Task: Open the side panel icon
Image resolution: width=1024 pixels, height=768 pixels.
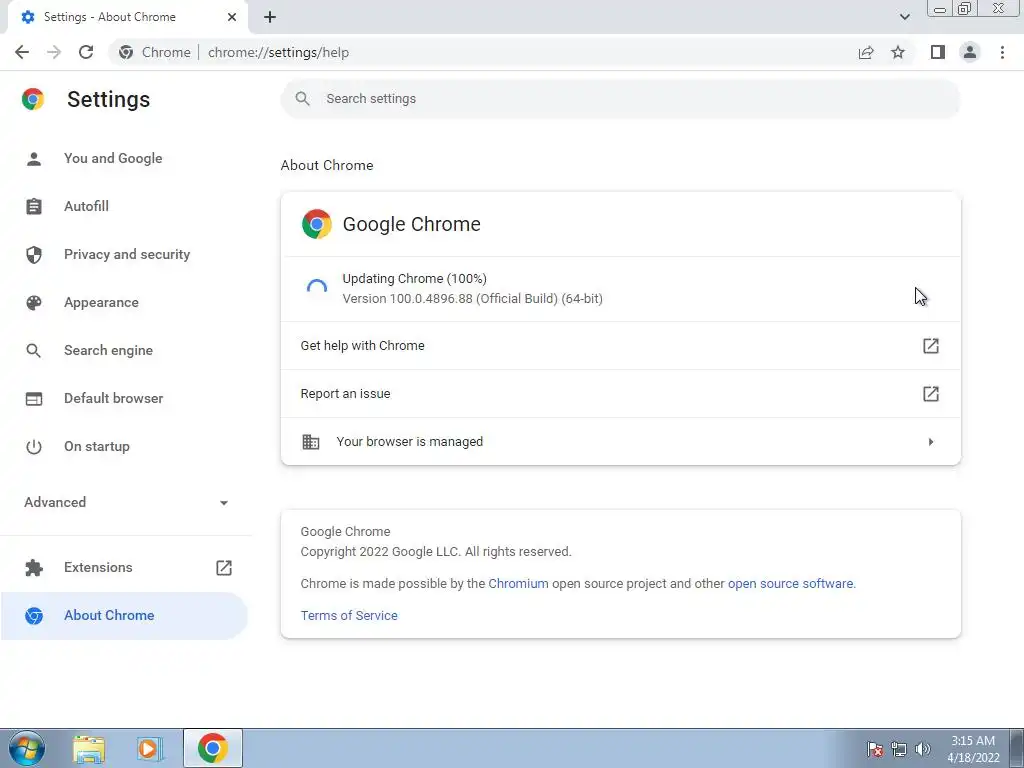Action: click(938, 52)
